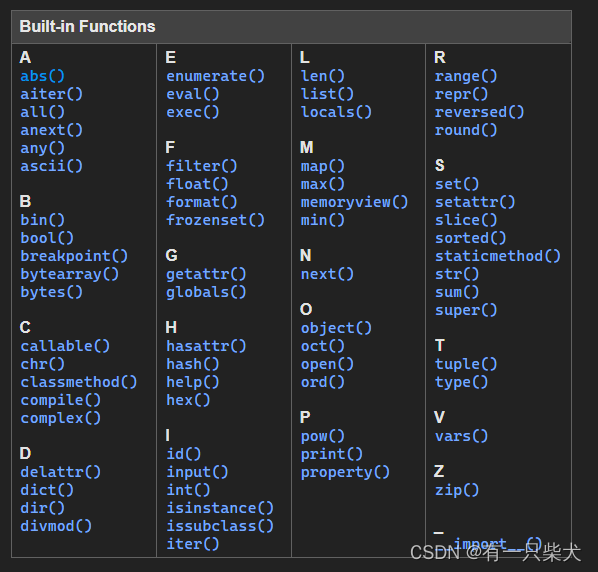Click the chr() link
The width and height of the screenshot is (598, 572).
(x=42, y=364)
